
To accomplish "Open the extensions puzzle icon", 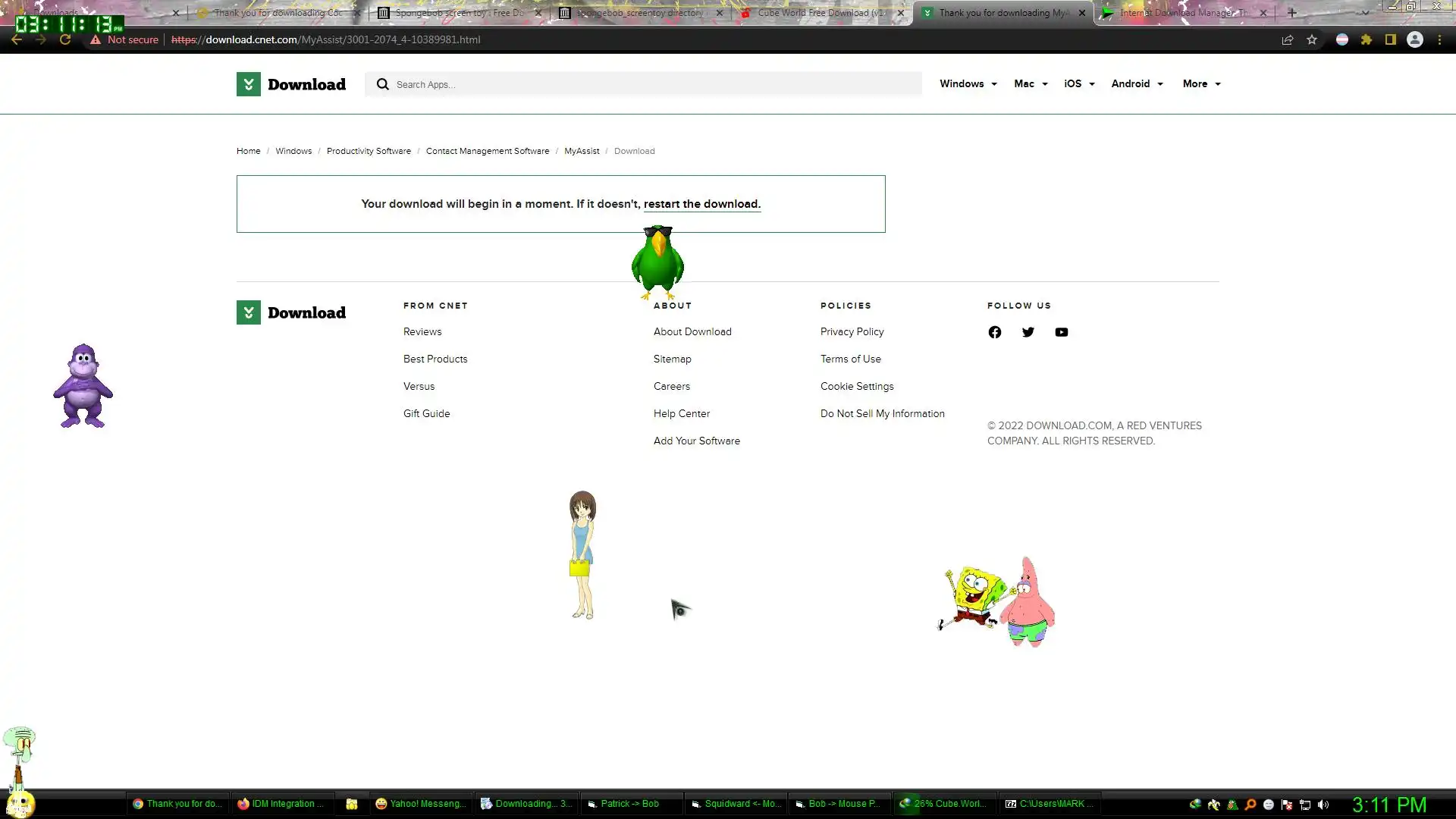I will (x=1366, y=40).
